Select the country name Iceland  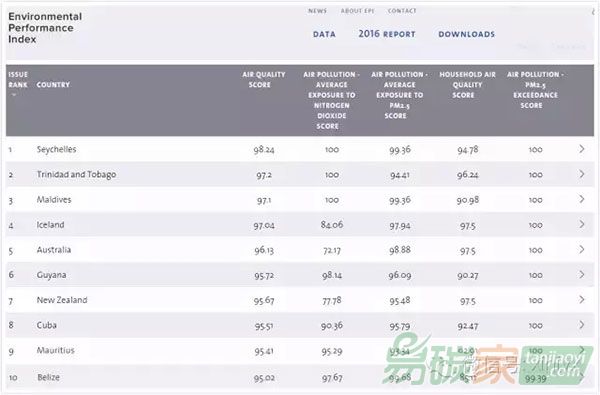pos(50,225)
